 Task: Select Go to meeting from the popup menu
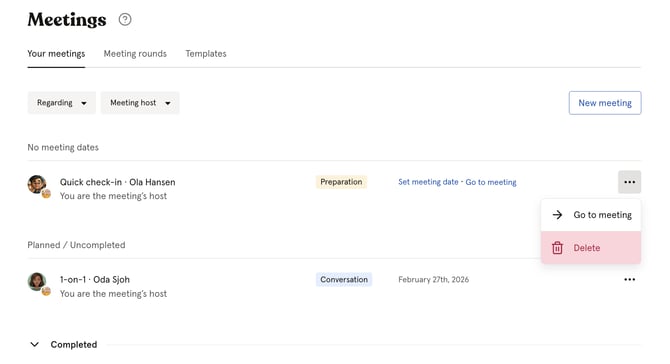tap(591, 215)
